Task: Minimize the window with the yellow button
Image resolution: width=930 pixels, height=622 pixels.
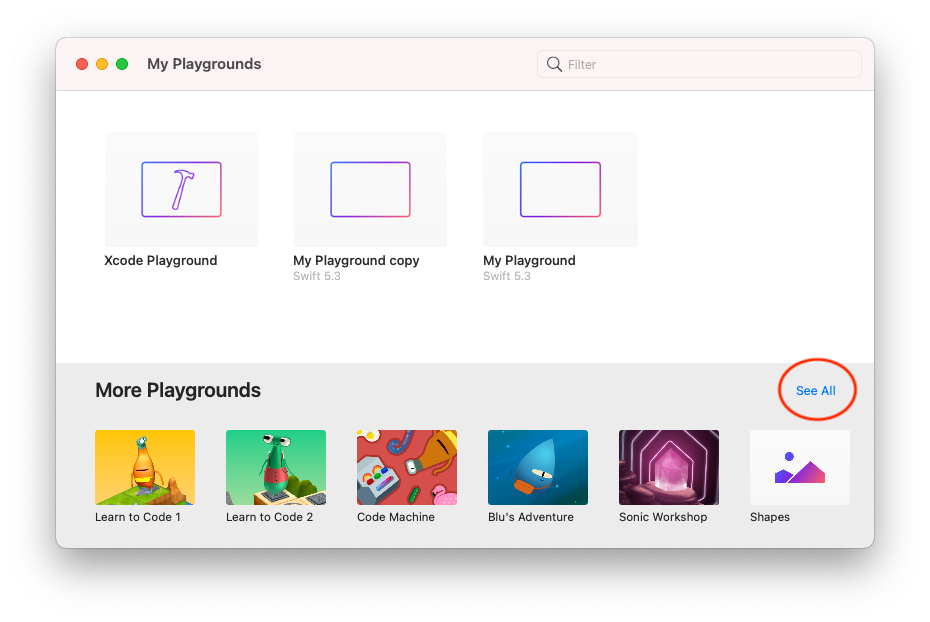Action: coord(102,64)
